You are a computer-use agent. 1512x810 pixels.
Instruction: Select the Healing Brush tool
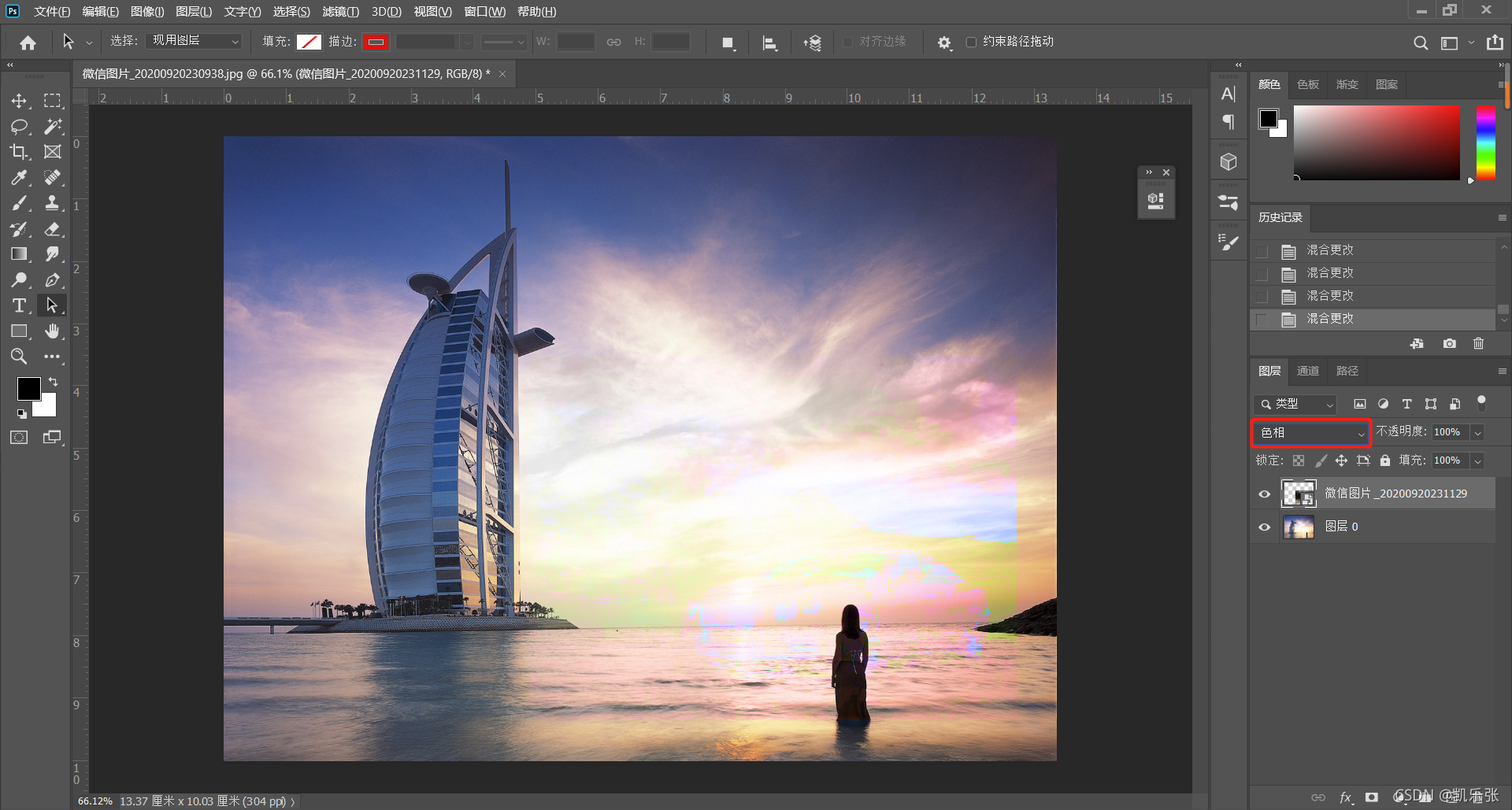tap(52, 177)
